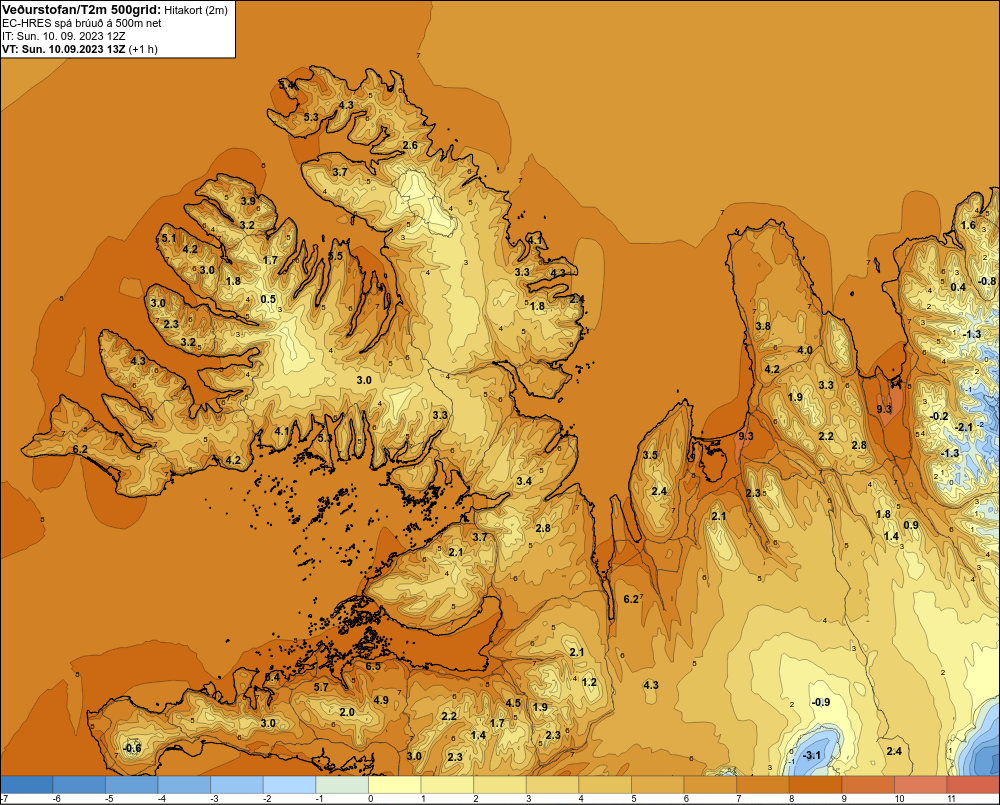This screenshot has width=1000, height=805.
Task: Select the legend swatch between -4 and -3
Action: tap(184, 784)
